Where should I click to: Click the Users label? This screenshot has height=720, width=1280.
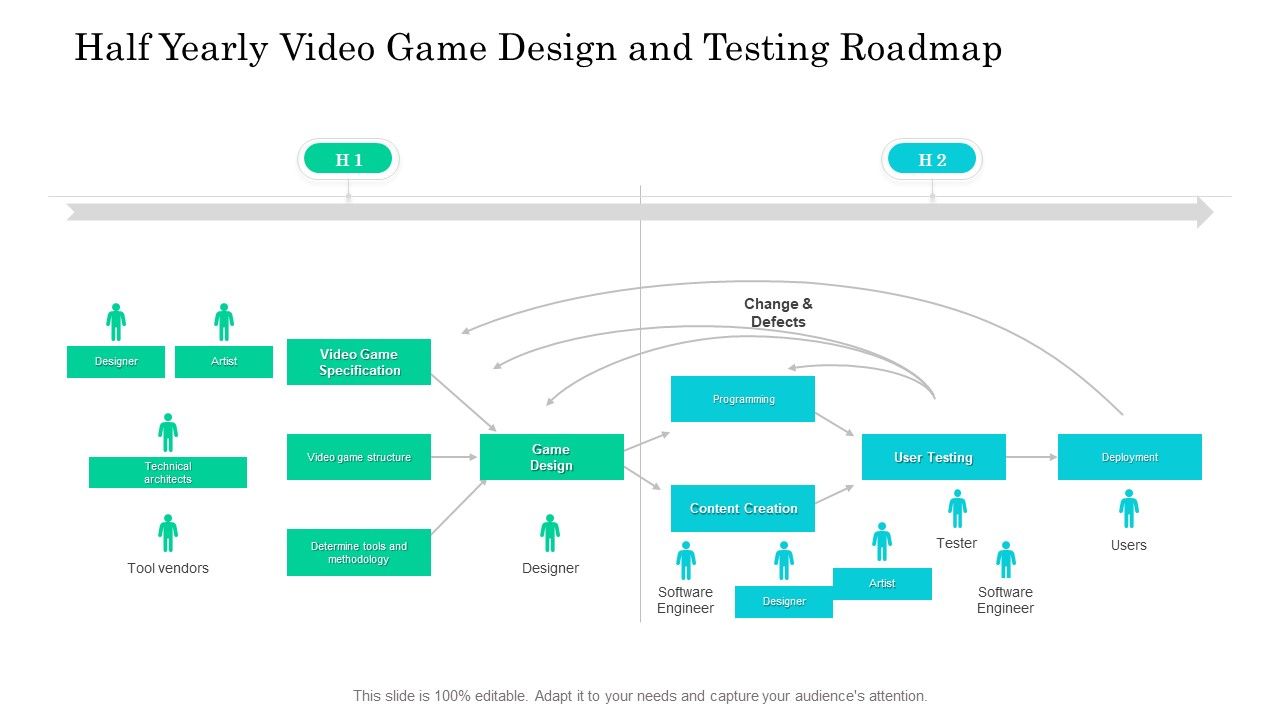point(1129,545)
